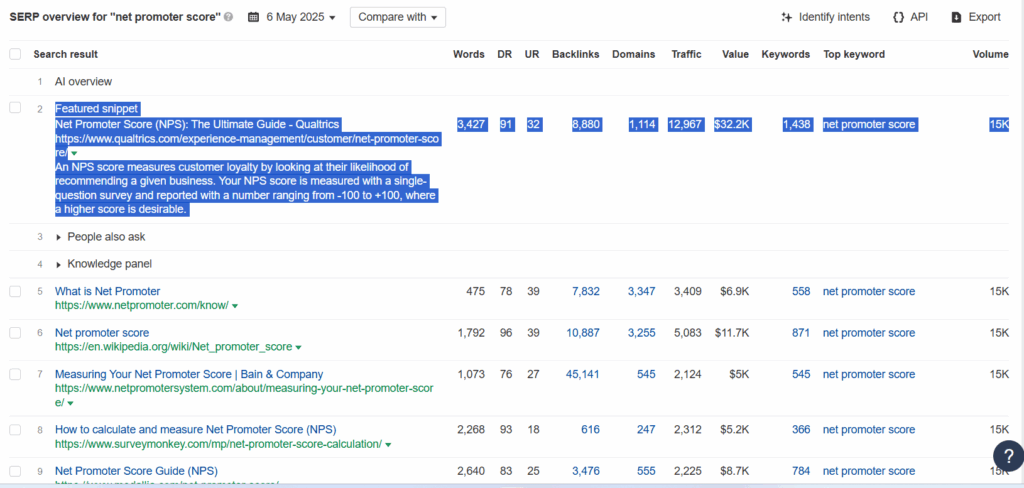
Task: Click the Keywords column header
Action: pos(786,54)
